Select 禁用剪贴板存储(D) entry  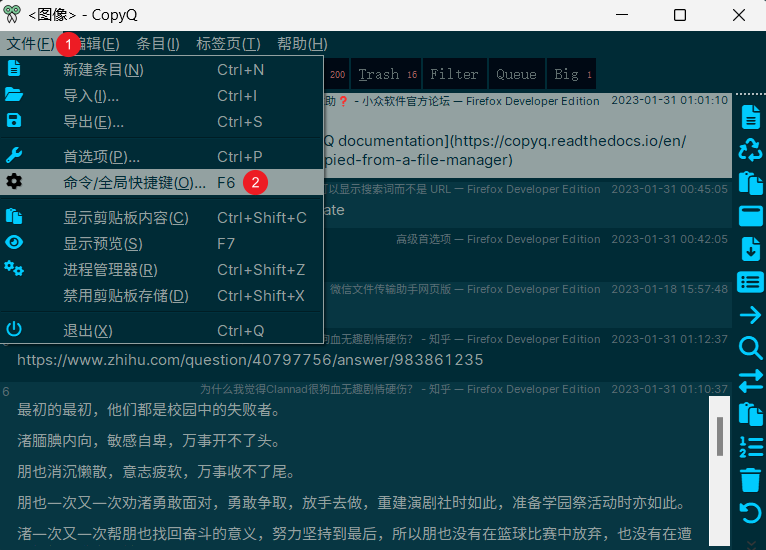pos(162,295)
